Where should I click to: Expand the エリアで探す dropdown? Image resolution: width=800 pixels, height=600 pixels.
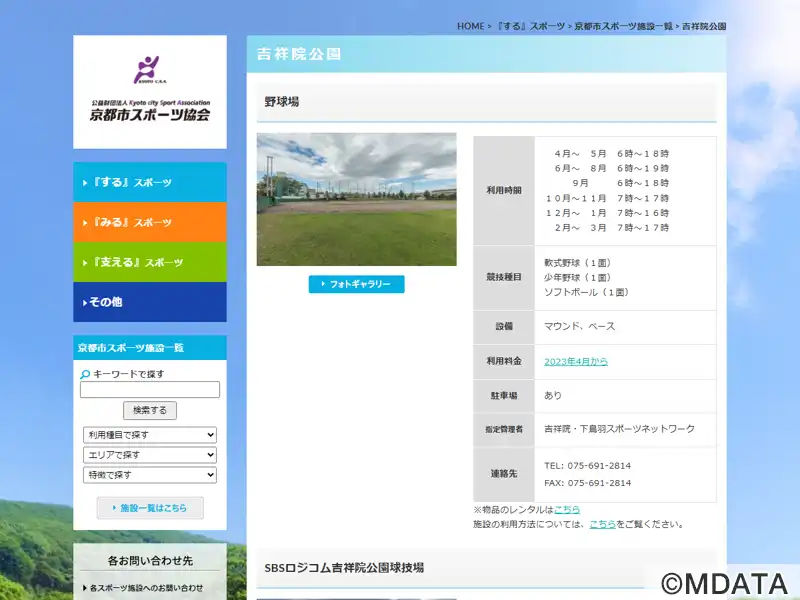click(149, 455)
